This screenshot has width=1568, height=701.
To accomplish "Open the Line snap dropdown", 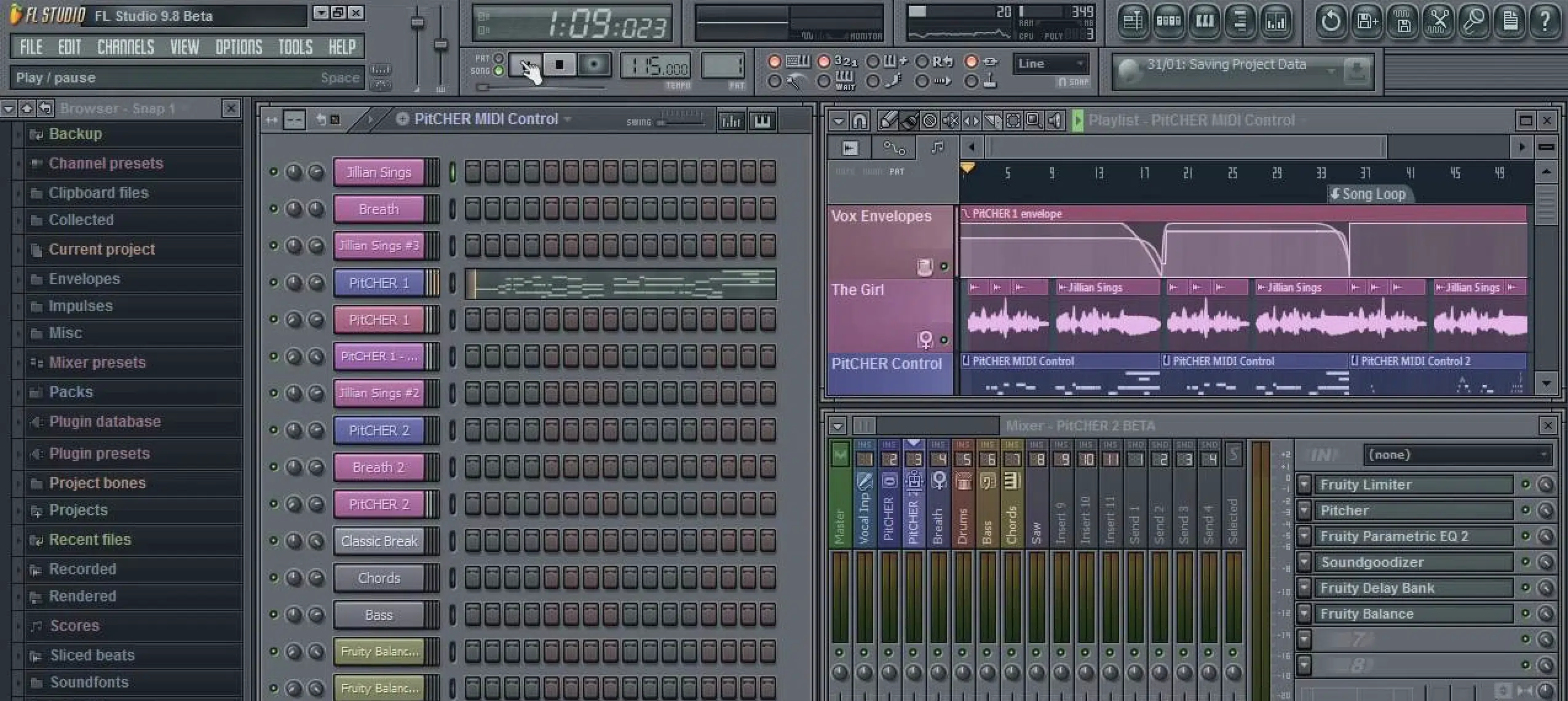I will tap(1050, 63).
